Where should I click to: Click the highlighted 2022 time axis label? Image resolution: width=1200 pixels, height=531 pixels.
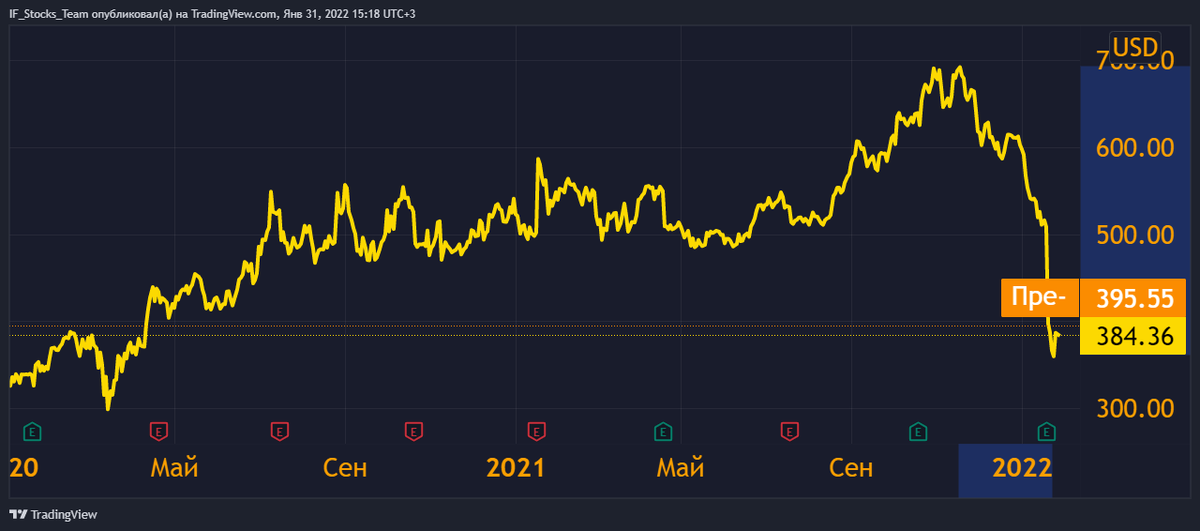[1021, 469]
